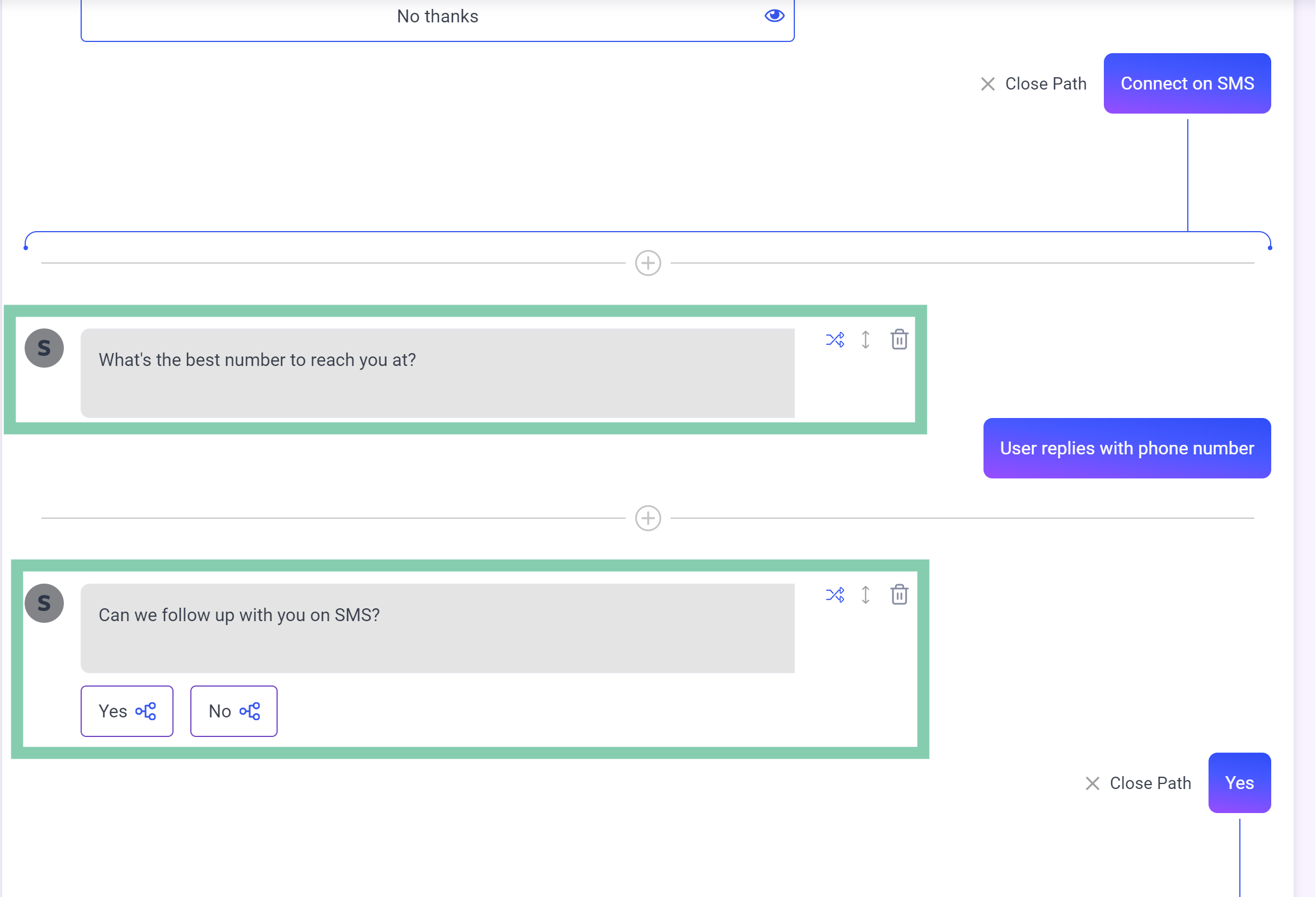
Task: Open branch for Yes quick reply
Action: click(x=146, y=711)
